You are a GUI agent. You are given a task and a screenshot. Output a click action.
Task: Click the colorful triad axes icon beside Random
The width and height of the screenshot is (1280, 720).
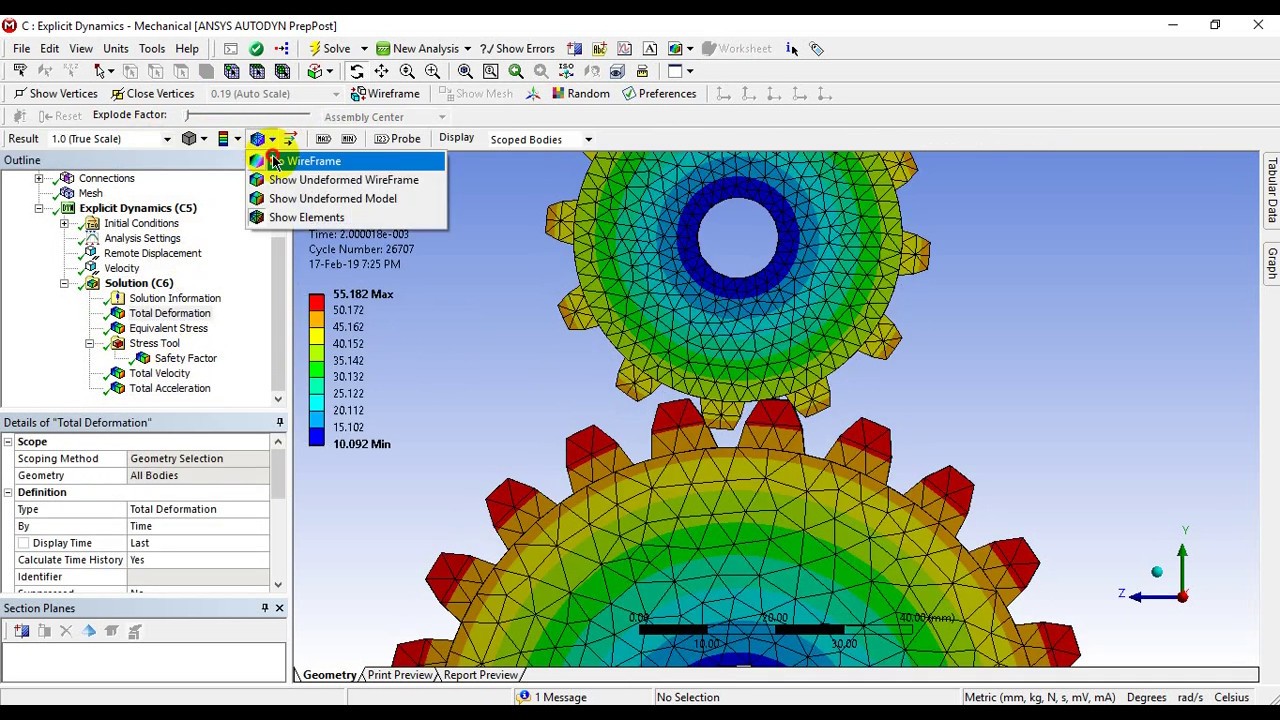(533, 94)
